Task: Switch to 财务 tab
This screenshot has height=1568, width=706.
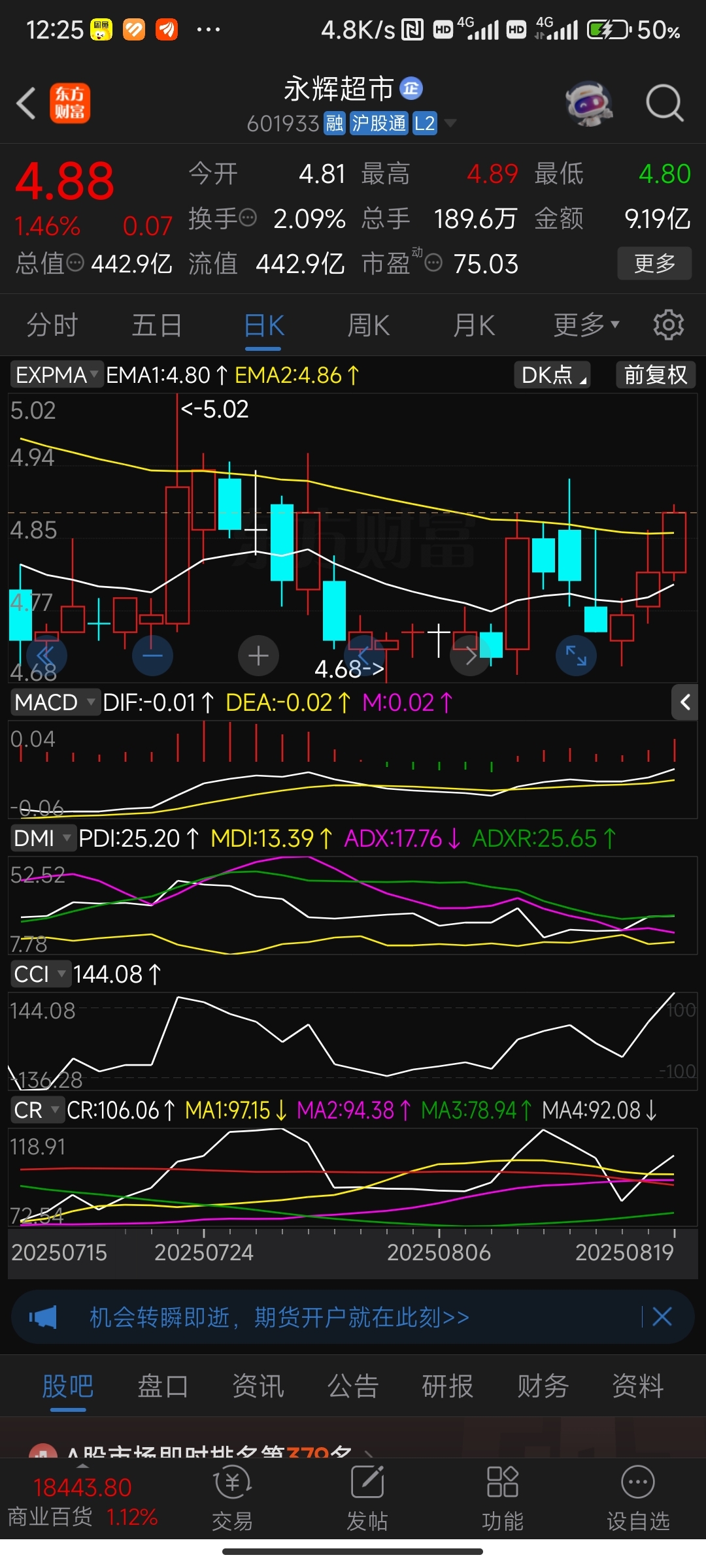Action: point(543,1385)
